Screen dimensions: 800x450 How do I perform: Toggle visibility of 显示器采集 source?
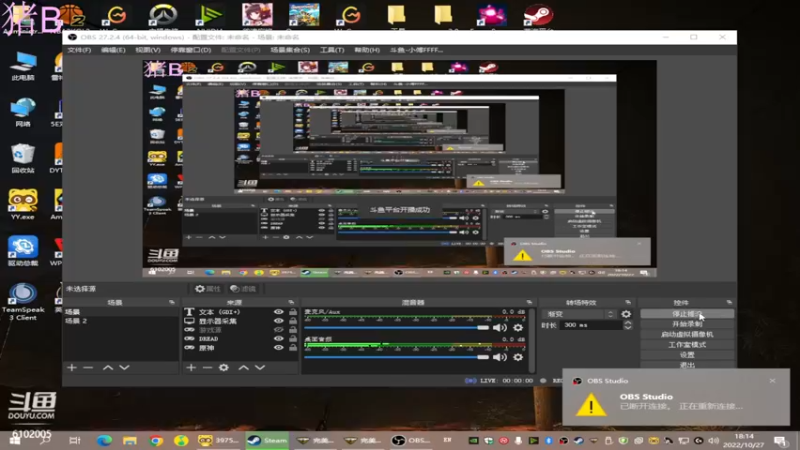279,321
